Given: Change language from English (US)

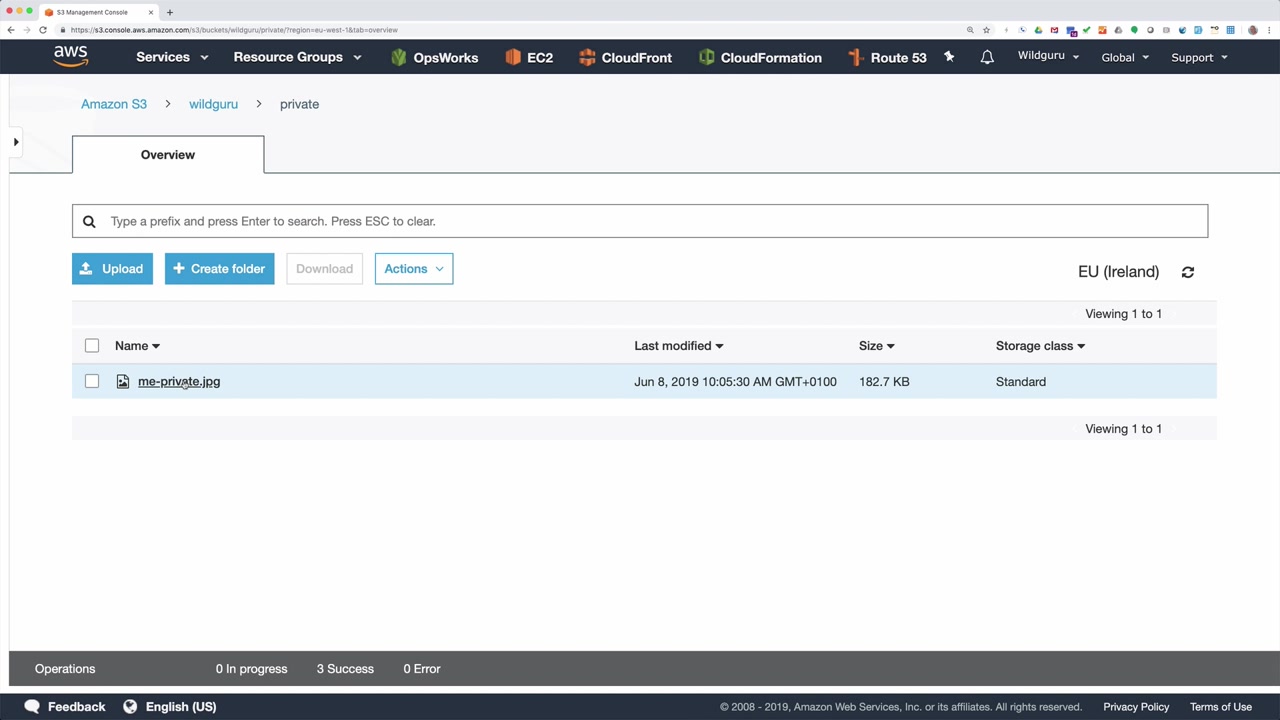Looking at the screenshot, I should click(181, 706).
